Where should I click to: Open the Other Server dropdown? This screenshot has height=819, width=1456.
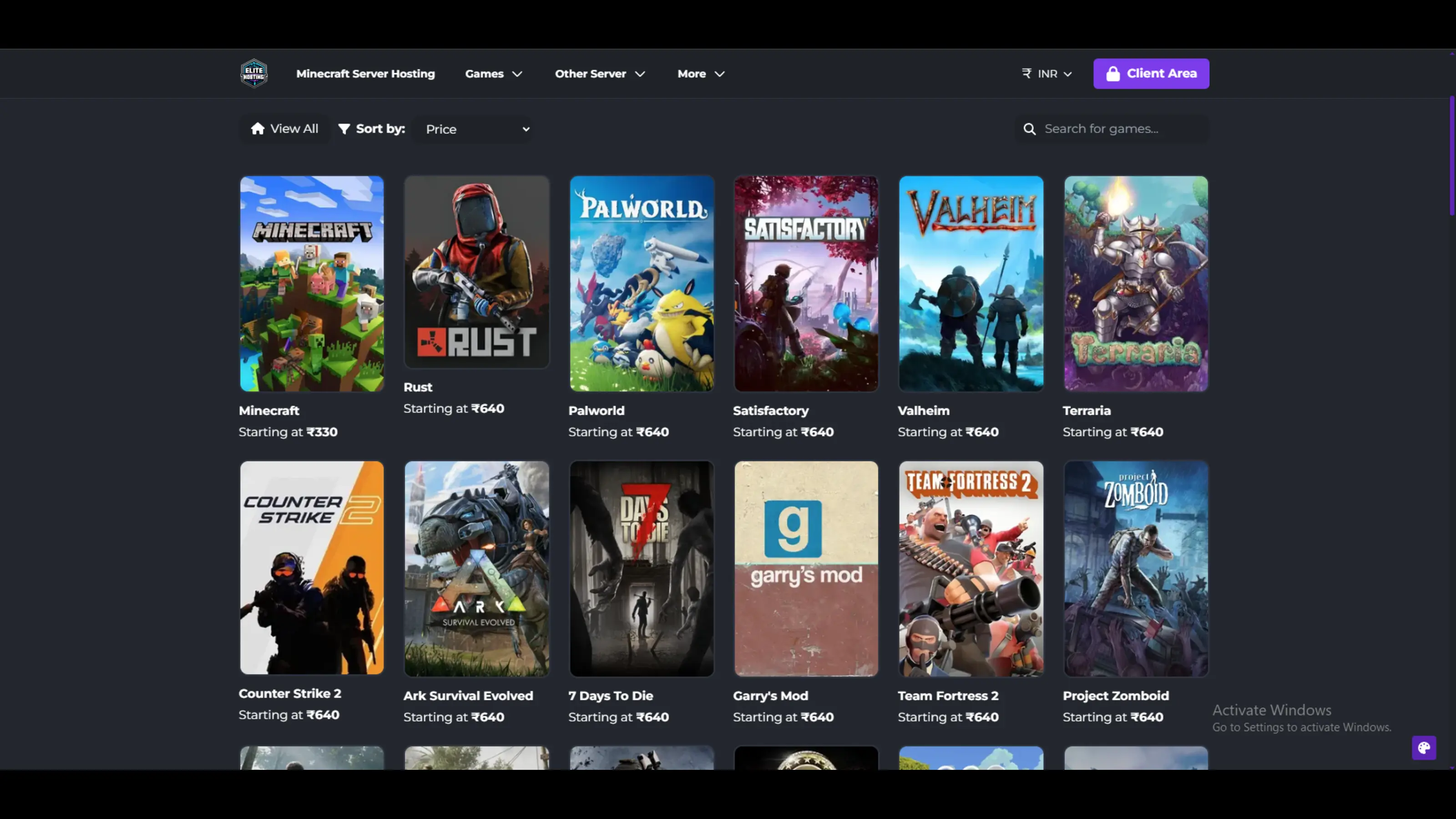(x=600, y=73)
